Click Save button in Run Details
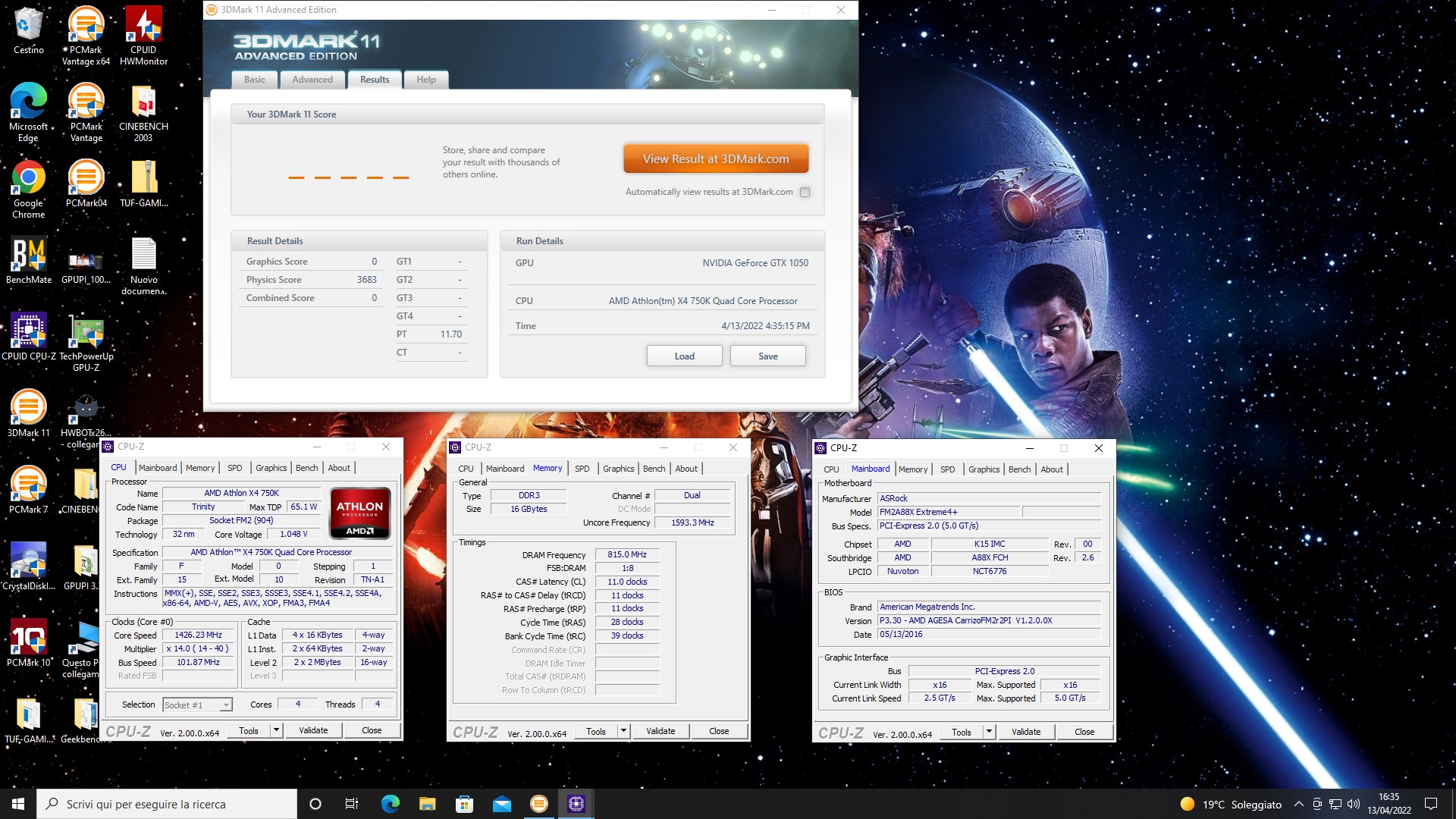The height and width of the screenshot is (819, 1456). [767, 356]
